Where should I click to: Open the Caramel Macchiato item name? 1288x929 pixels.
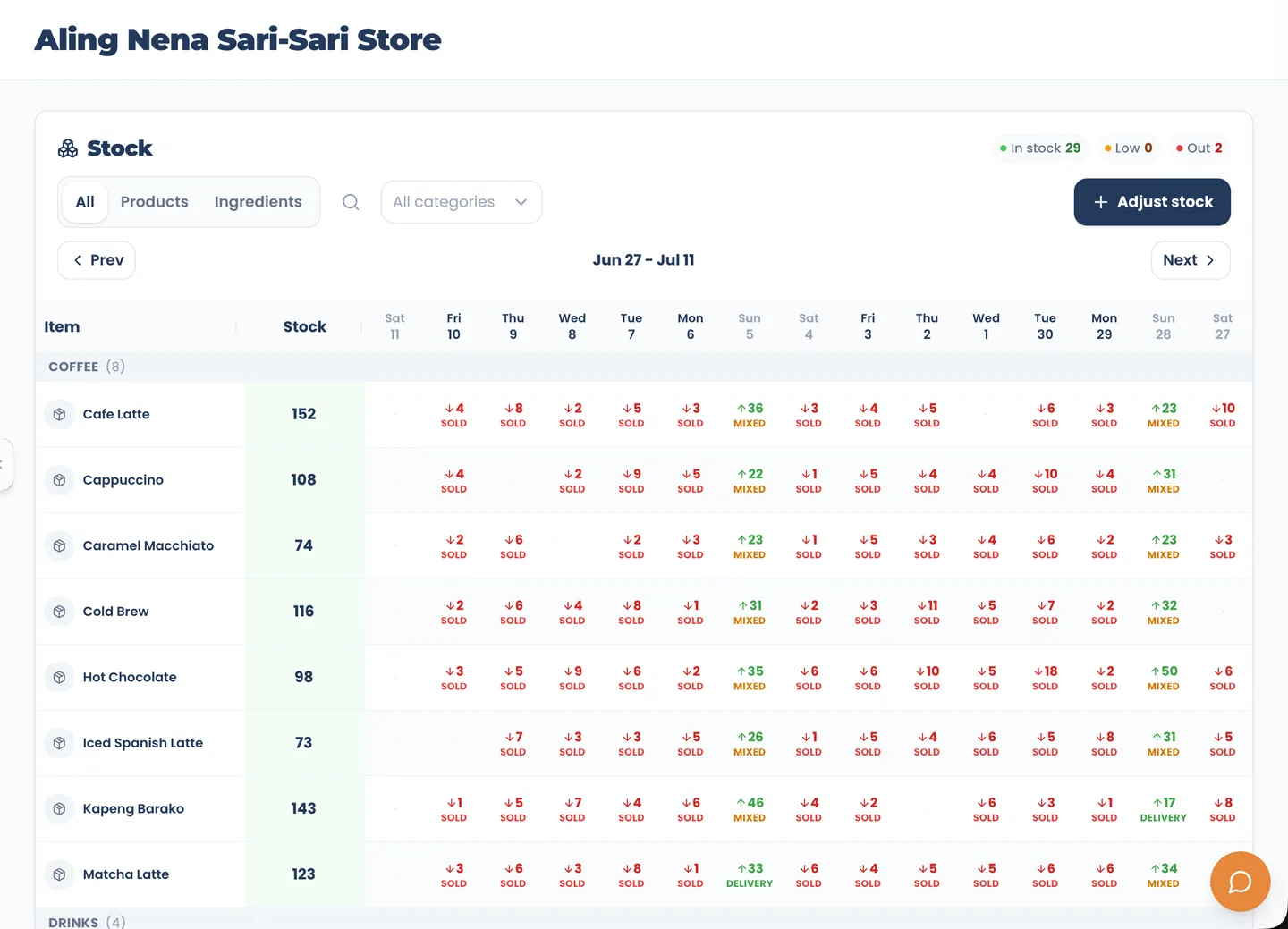coord(148,545)
